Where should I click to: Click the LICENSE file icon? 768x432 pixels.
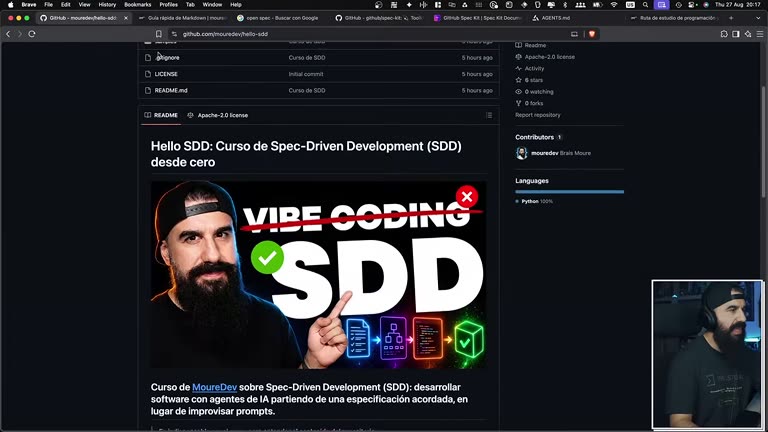tap(148, 74)
